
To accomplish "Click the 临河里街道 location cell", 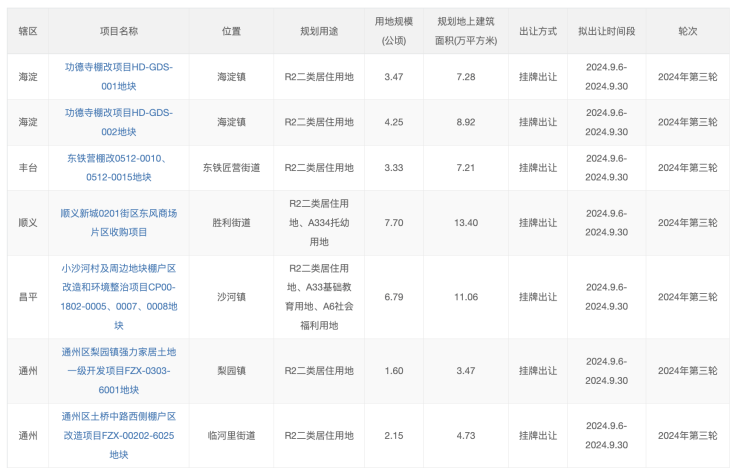I will tap(231, 436).
